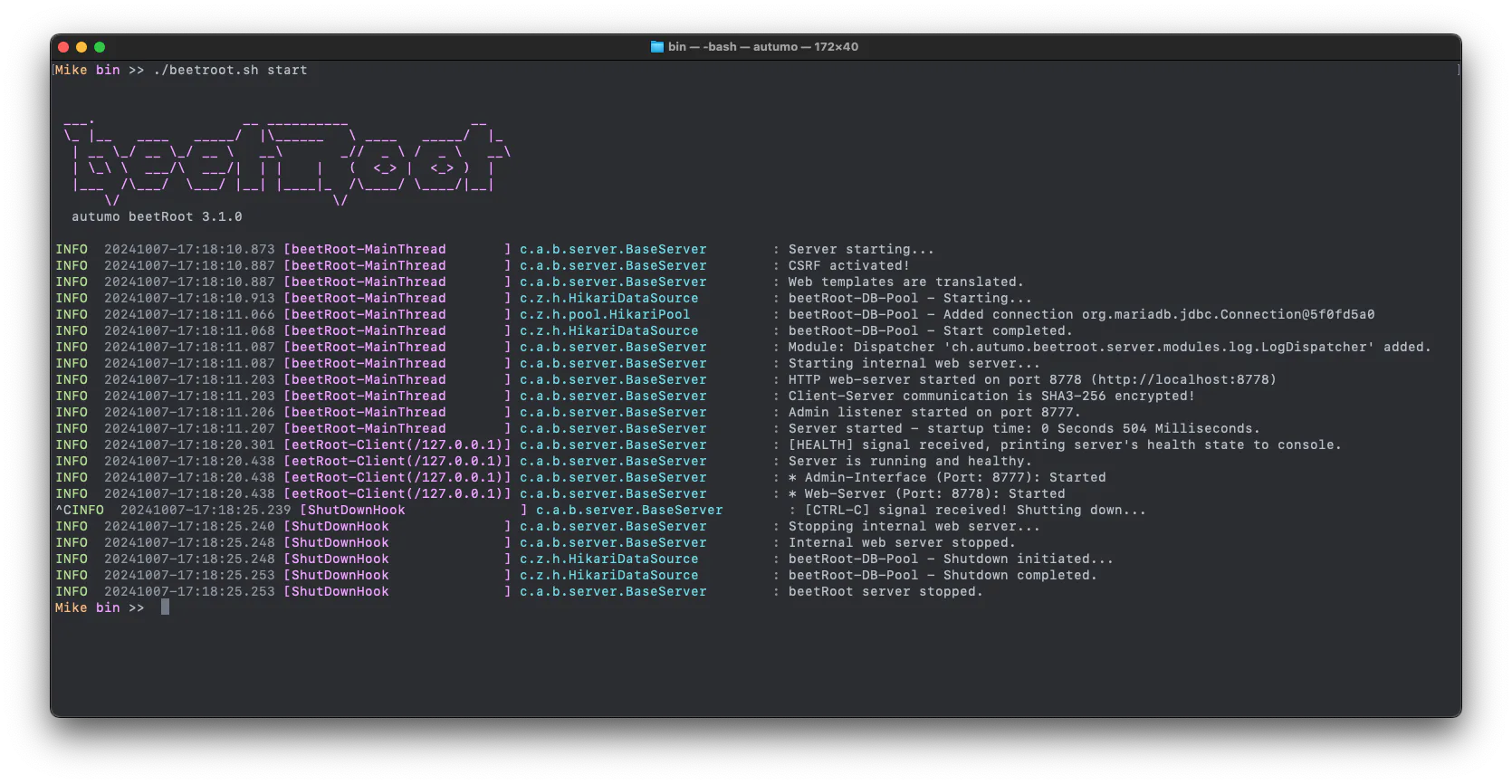Click 'Web templates are translated.' message

(906, 282)
